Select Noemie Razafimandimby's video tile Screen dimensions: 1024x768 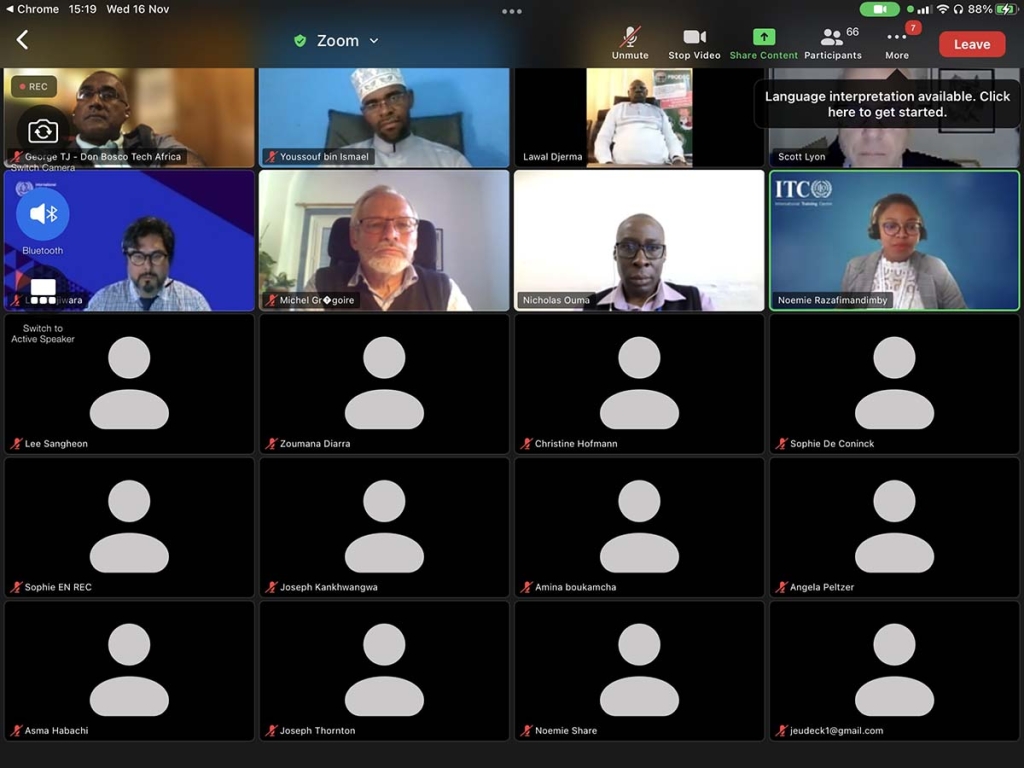(x=894, y=240)
